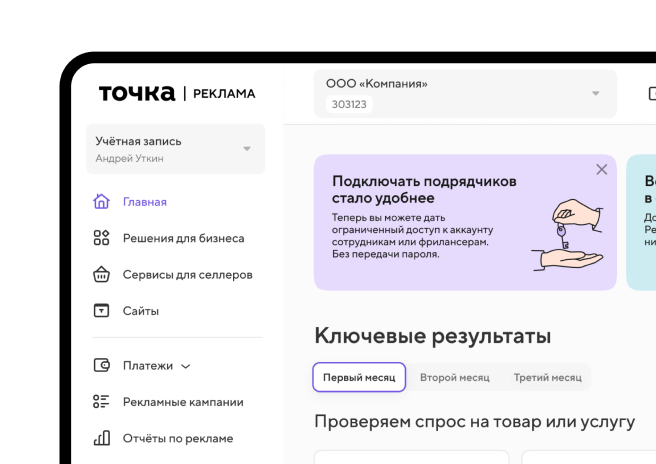
Task: Click the Решения для бизнеса grid icon
Action: pyautogui.click(x=101, y=238)
